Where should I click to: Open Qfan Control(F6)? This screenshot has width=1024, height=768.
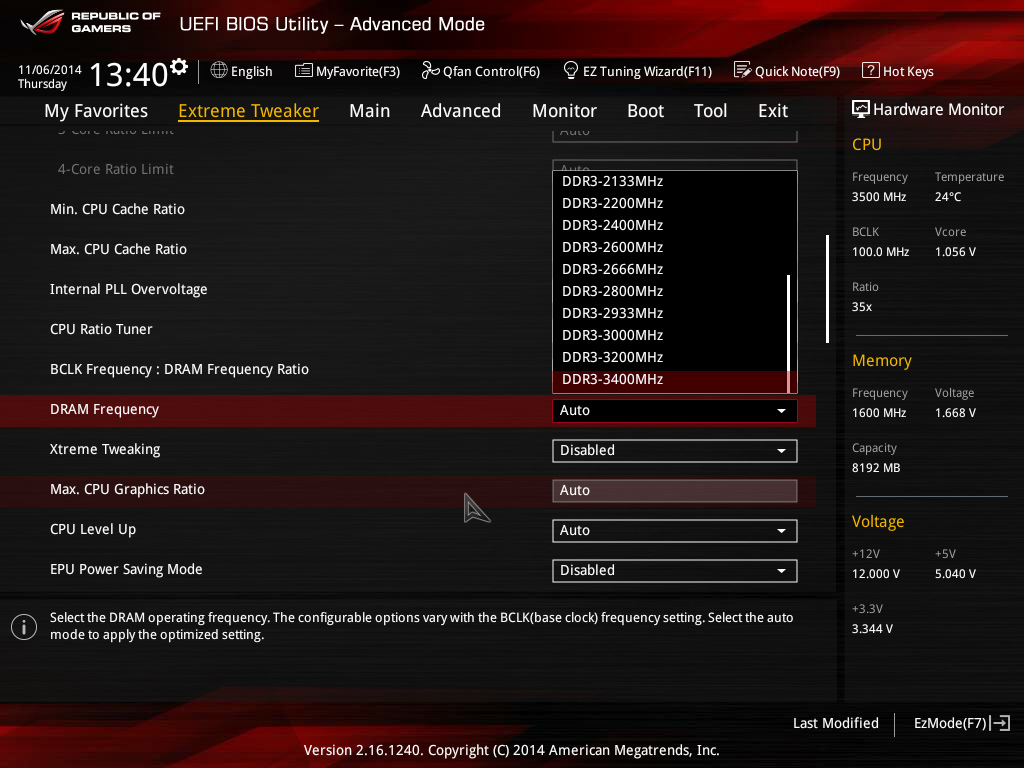pyautogui.click(x=481, y=71)
